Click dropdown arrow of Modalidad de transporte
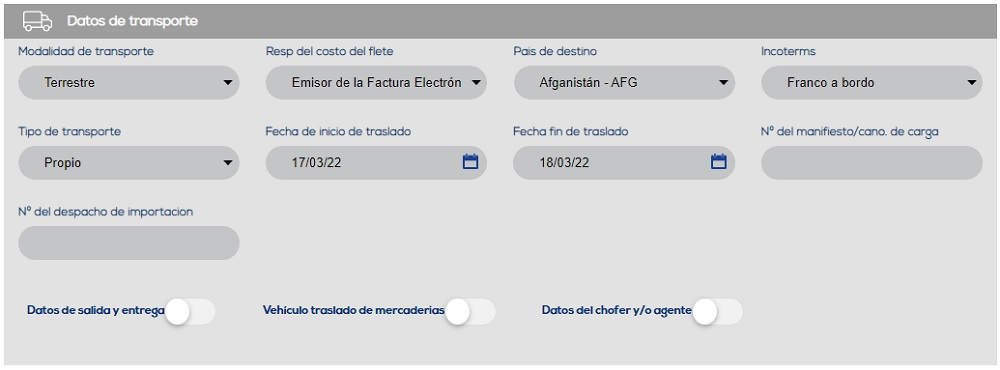The width and height of the screenshot is (1000, 370). click(x=228, y=83)
